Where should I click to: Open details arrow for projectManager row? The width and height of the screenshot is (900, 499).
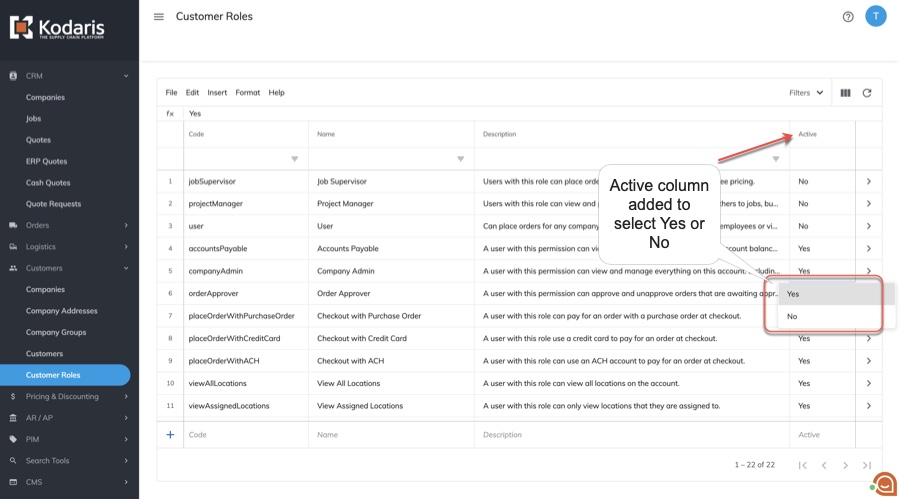pos(868,204)
